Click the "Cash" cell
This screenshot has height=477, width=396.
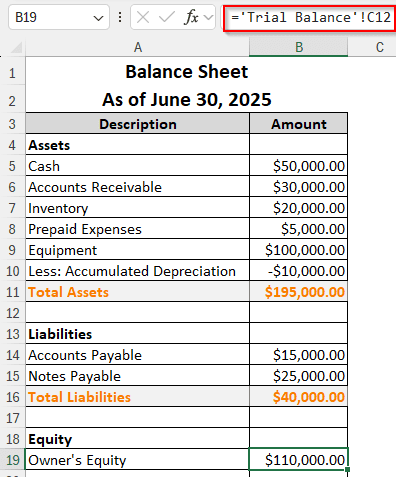(x=138, y=166)
